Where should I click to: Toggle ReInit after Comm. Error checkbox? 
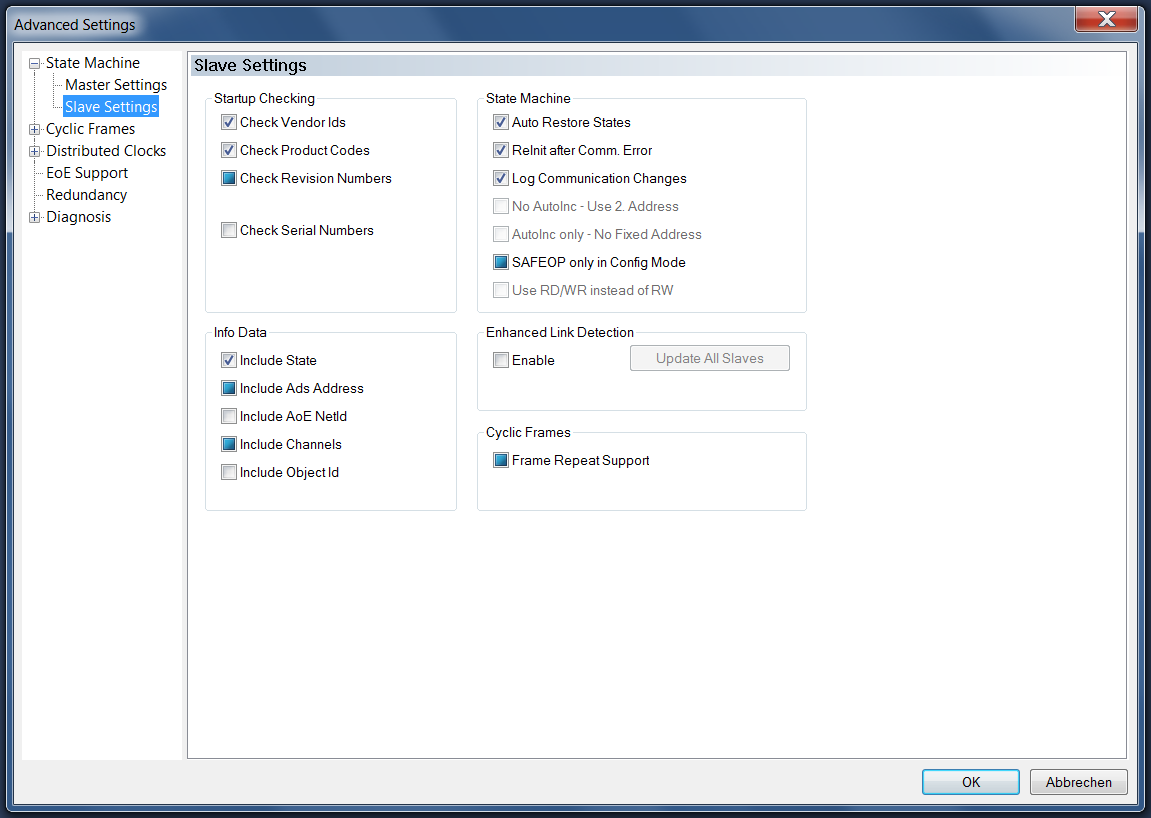pos(501,151)
